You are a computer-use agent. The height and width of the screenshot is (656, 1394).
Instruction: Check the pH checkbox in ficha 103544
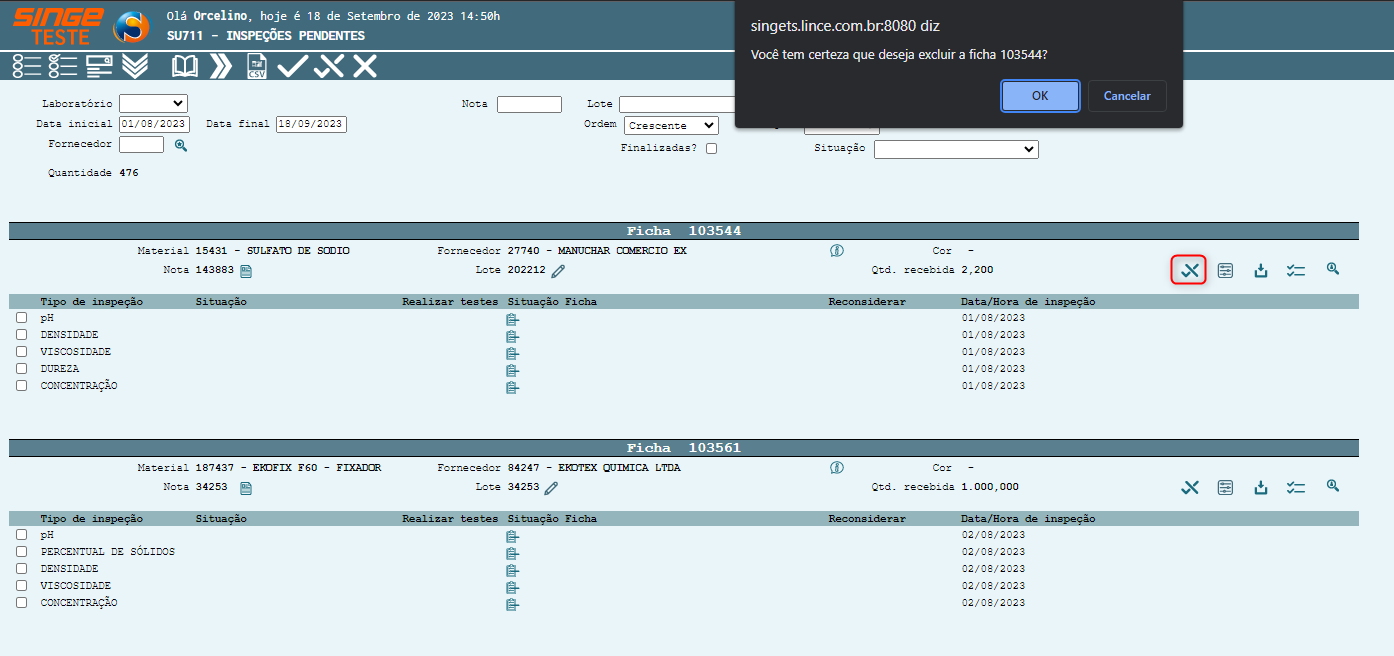[x=21, y=318]
